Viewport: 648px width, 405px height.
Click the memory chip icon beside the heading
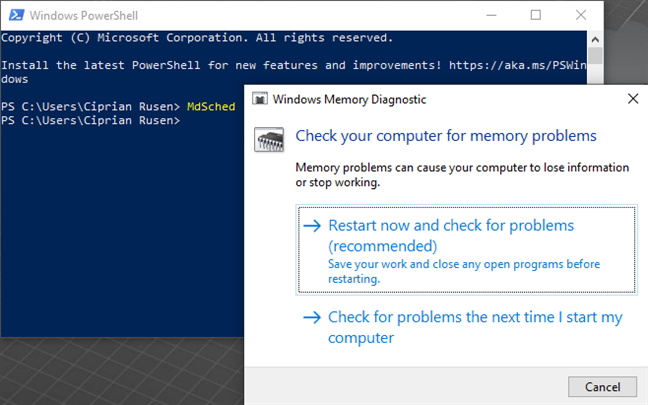(269, 140)
